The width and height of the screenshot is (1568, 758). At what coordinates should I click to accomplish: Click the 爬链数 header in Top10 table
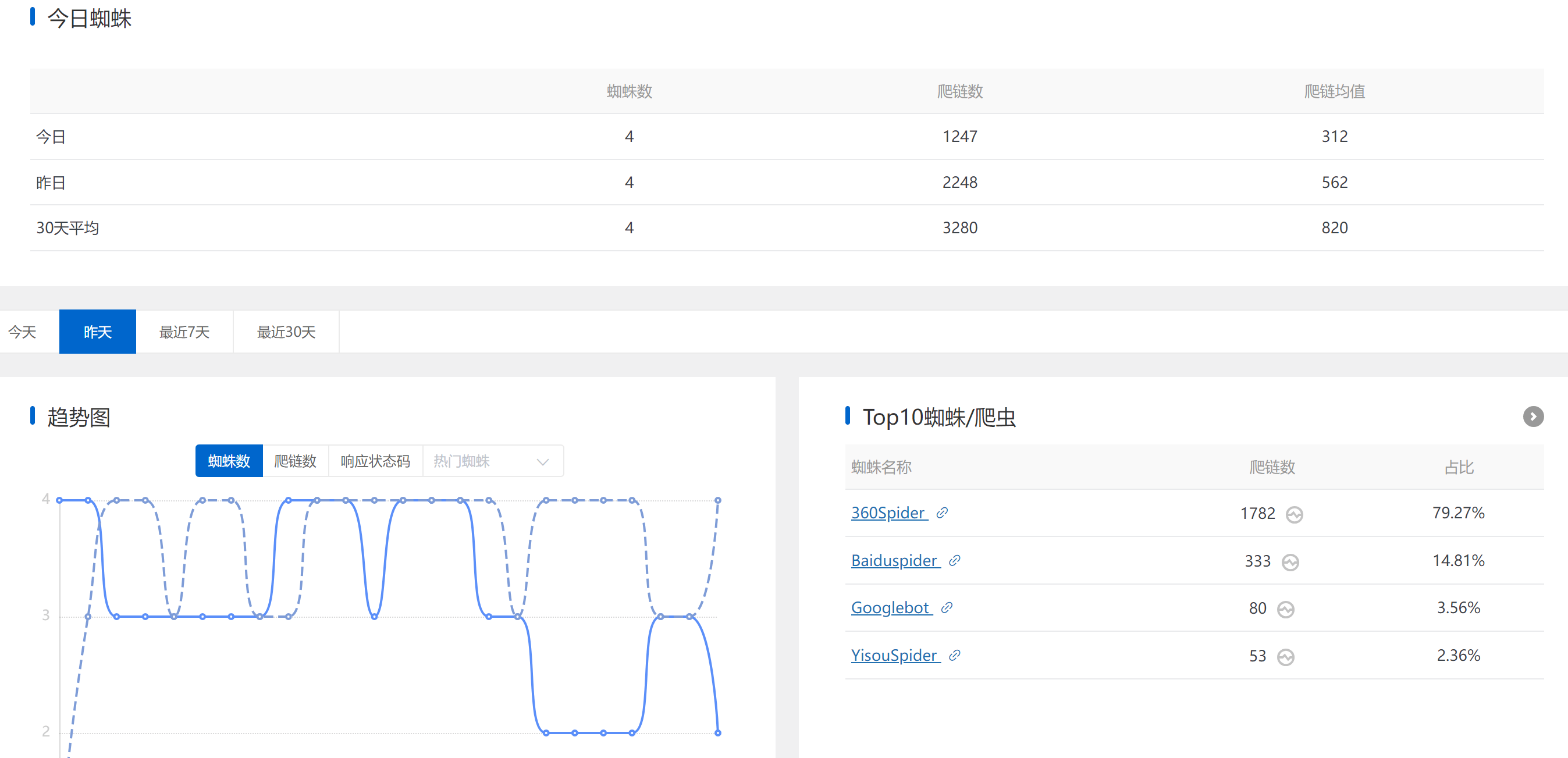click(x=1272, y=467)
